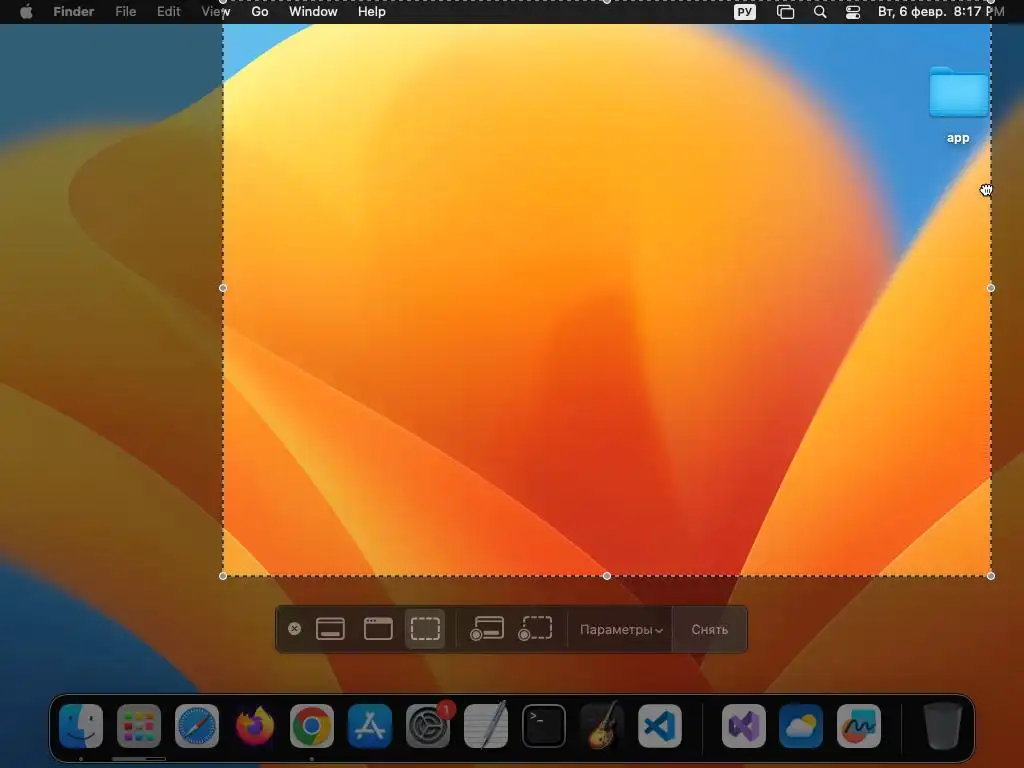Image resolution: width=1024 pixels, height=768 pixels.
Task: Select Record Selected Portion mode
Action: click(536, 629)
